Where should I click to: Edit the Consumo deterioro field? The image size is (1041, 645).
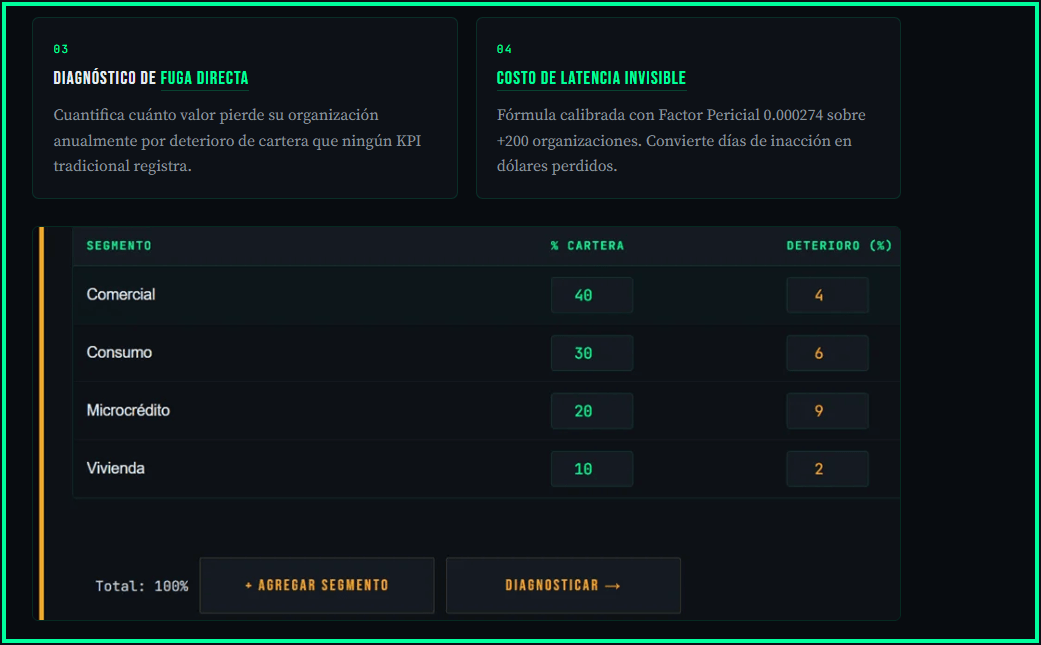click(827, 353)
